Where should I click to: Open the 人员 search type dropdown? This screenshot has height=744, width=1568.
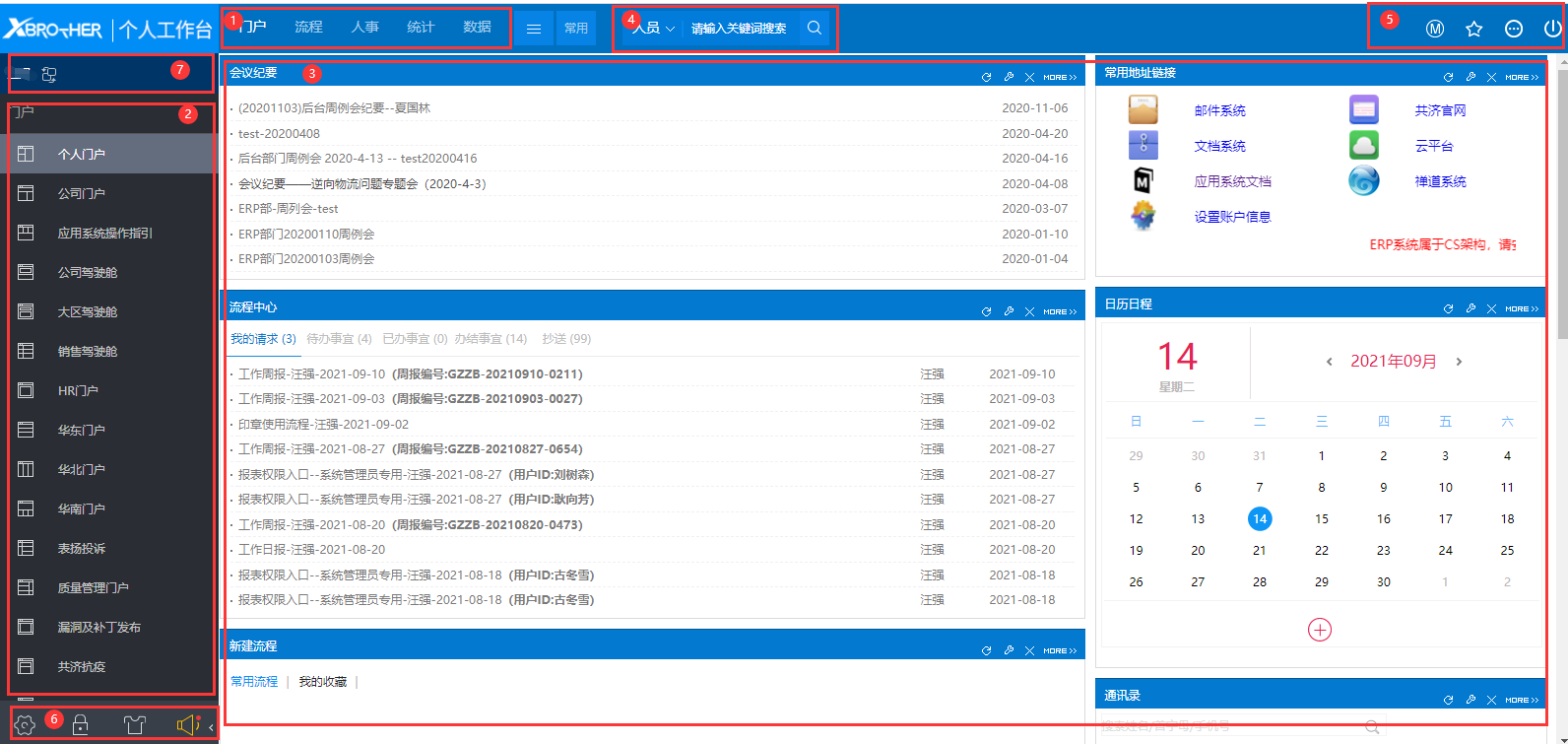pyautogui.click(x=654, y=29)
